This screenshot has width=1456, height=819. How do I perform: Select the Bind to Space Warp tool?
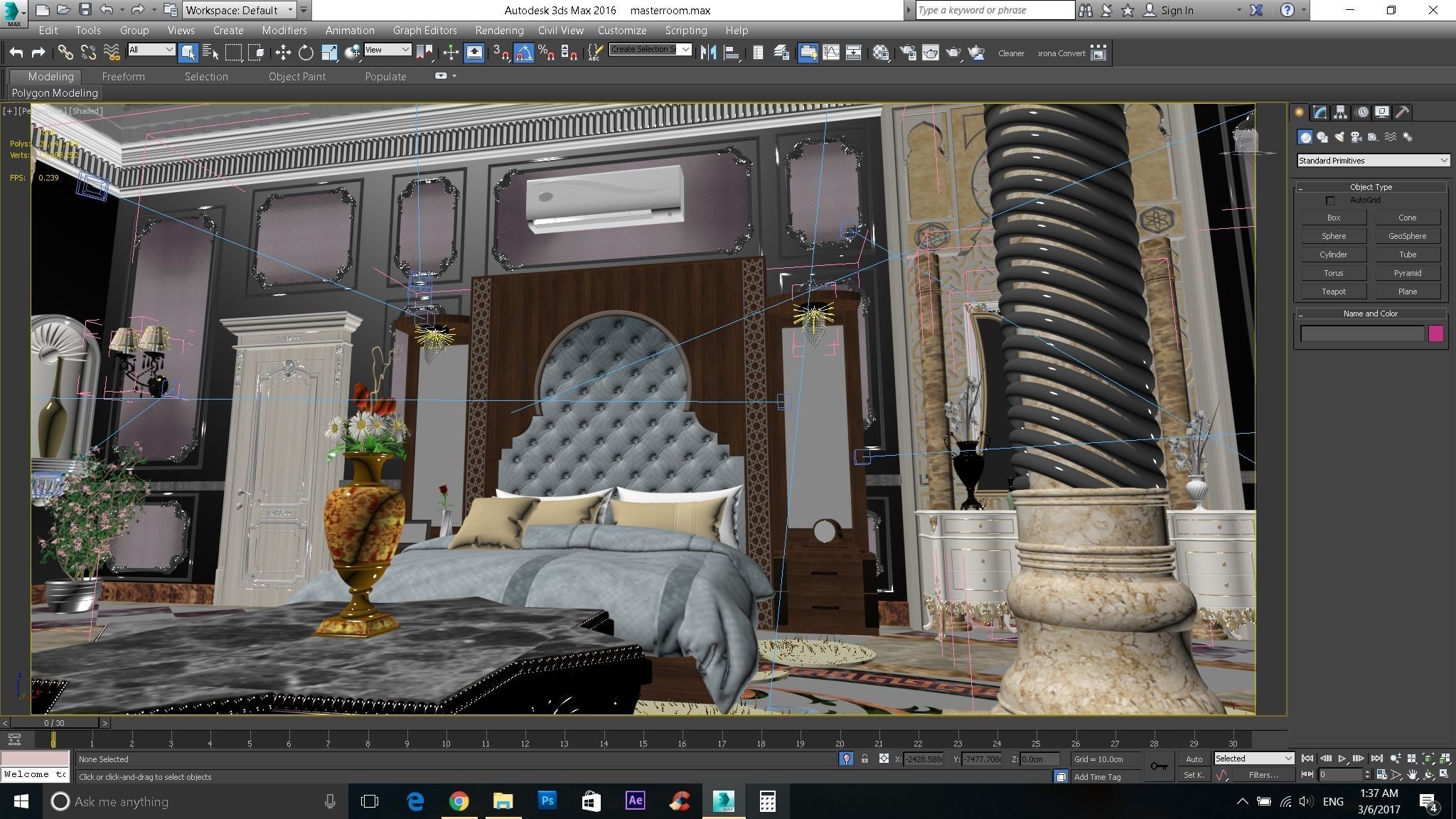112,53
